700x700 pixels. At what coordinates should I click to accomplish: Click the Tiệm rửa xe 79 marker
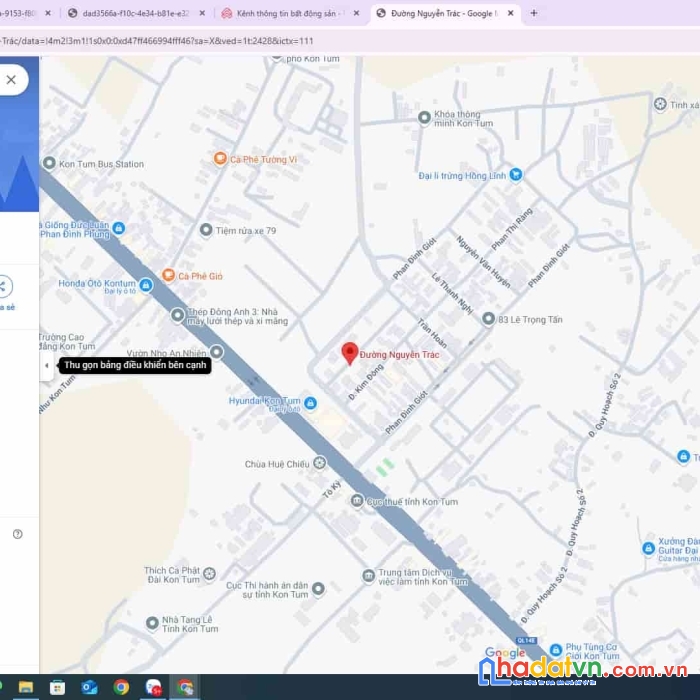click(x=206, y=230)
